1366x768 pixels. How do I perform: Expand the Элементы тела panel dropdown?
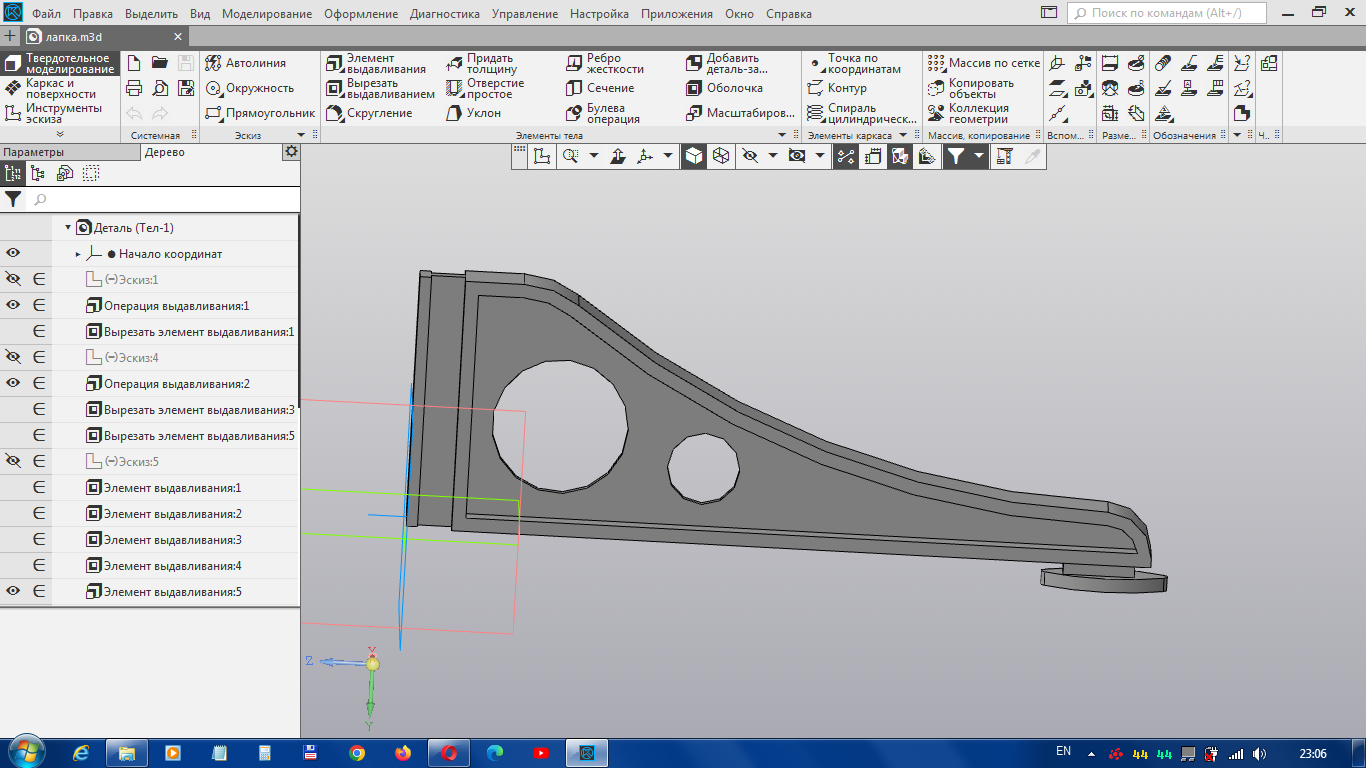coord(782,135)
